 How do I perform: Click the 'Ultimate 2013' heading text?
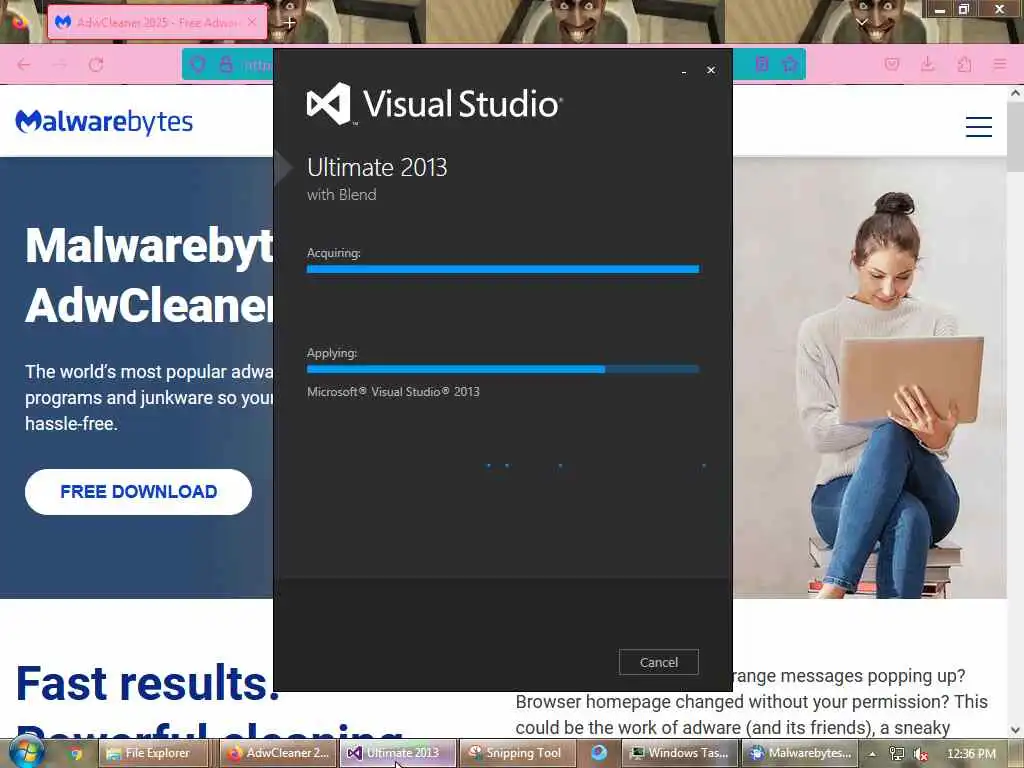[377, 167]
